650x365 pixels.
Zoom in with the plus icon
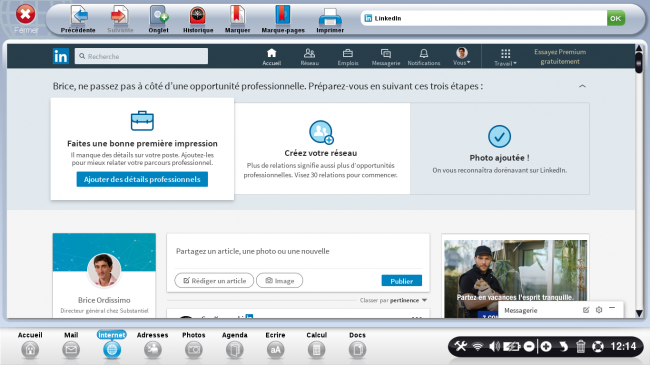(x=546, y=346)
